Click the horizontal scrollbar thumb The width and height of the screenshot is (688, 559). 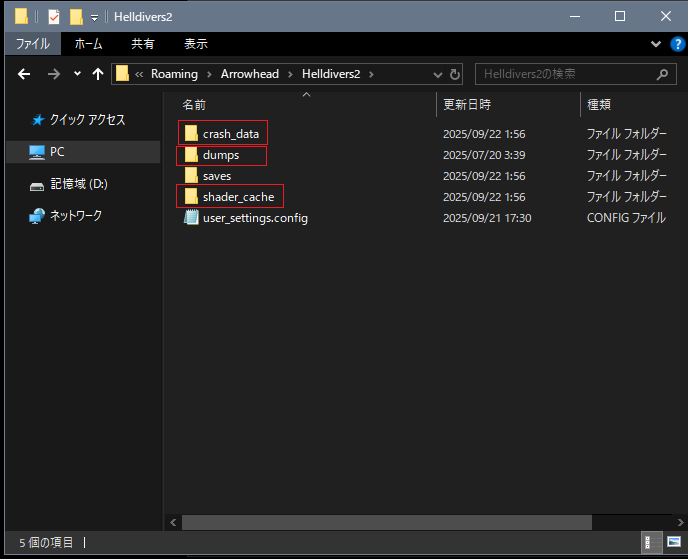(x=387, y=523)
